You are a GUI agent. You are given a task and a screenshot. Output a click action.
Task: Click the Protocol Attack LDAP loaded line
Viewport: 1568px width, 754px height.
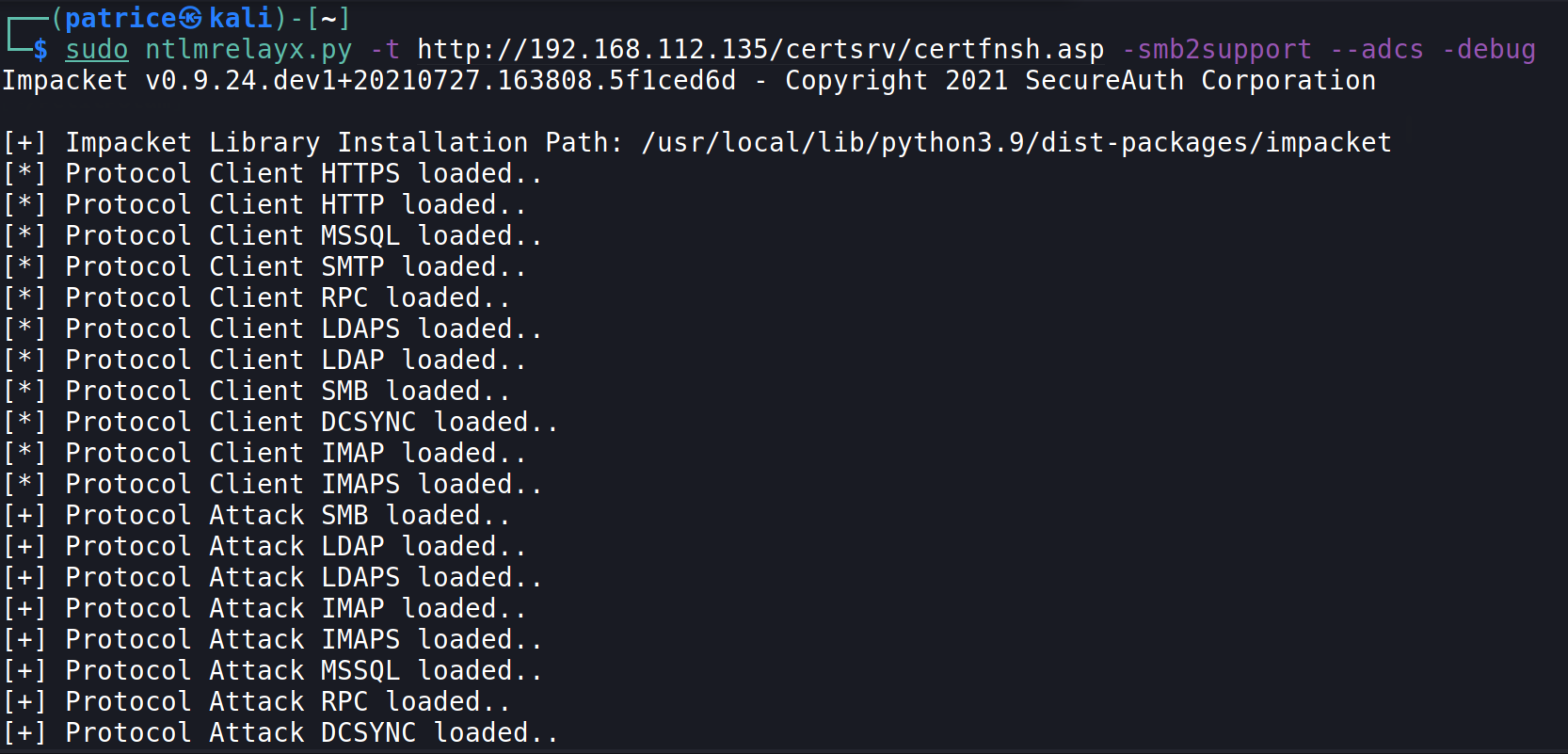point(264,546)
